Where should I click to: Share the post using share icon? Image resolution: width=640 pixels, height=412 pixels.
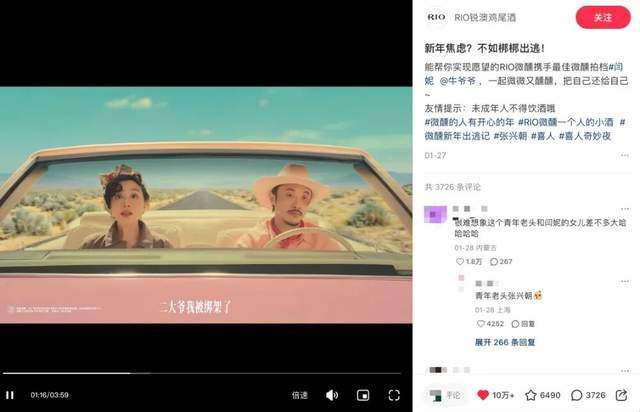click(621, 395)
